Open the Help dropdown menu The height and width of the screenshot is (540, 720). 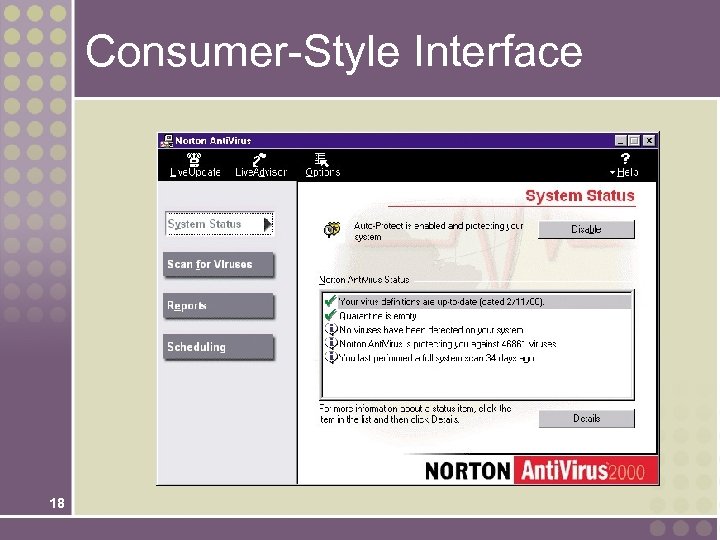(624, 165)
